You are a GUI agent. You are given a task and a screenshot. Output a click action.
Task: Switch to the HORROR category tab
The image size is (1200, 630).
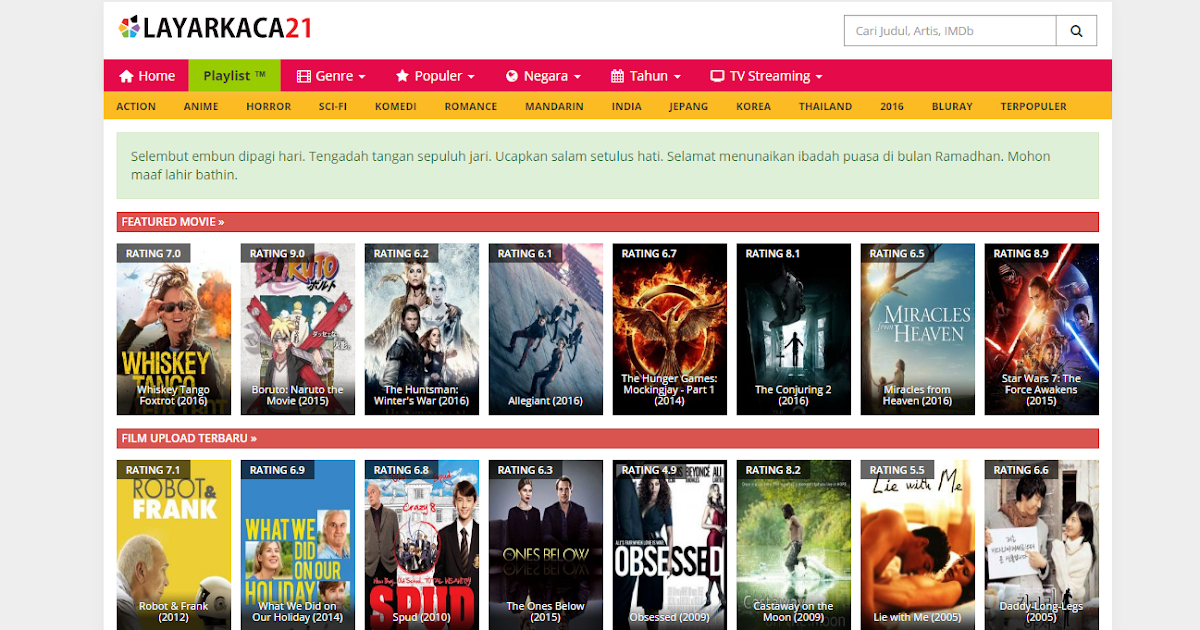click(x=268, y=106)
